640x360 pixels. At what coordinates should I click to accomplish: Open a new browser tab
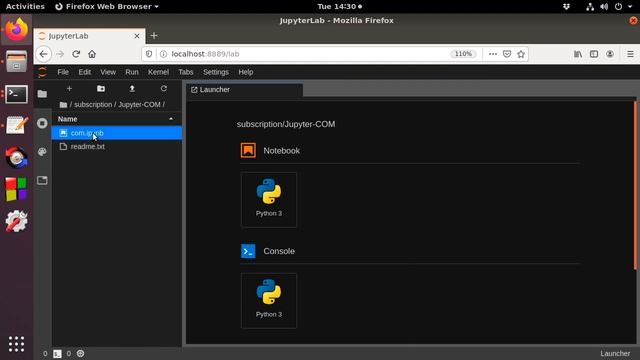(154, 36)
